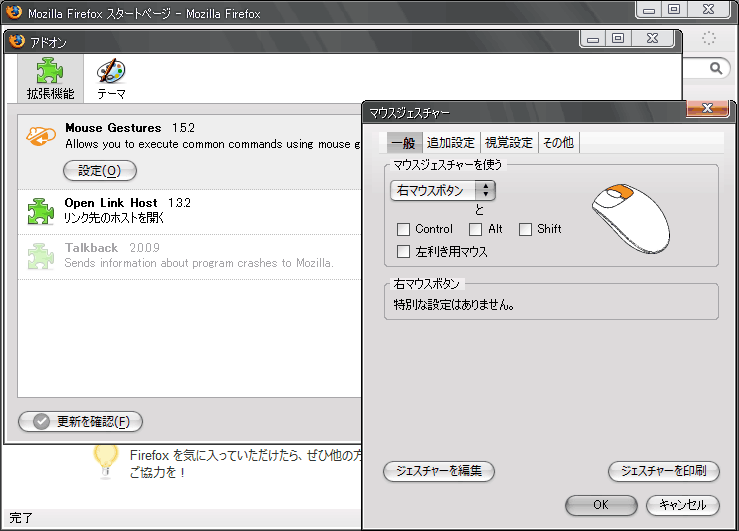The height and width of the screenshot is (531, 739).
Task: Click the lightbulb tip icon on start page
Action: click(106, 461)
